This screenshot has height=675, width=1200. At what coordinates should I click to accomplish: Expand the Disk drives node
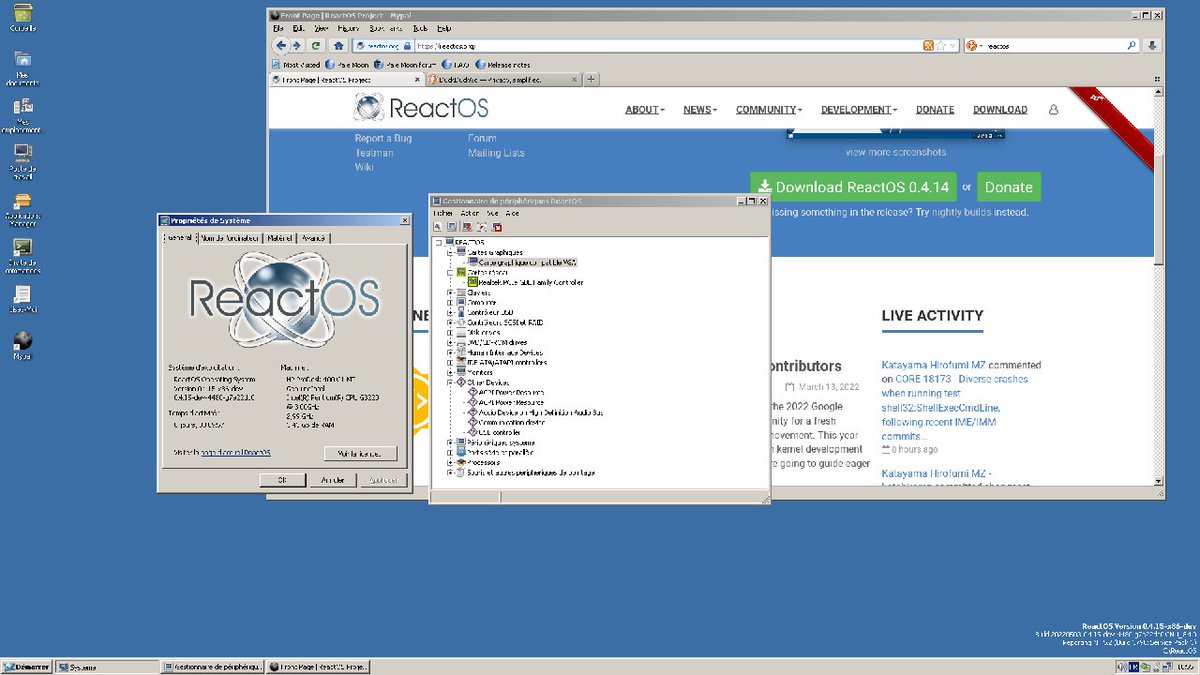coord(451,332)
